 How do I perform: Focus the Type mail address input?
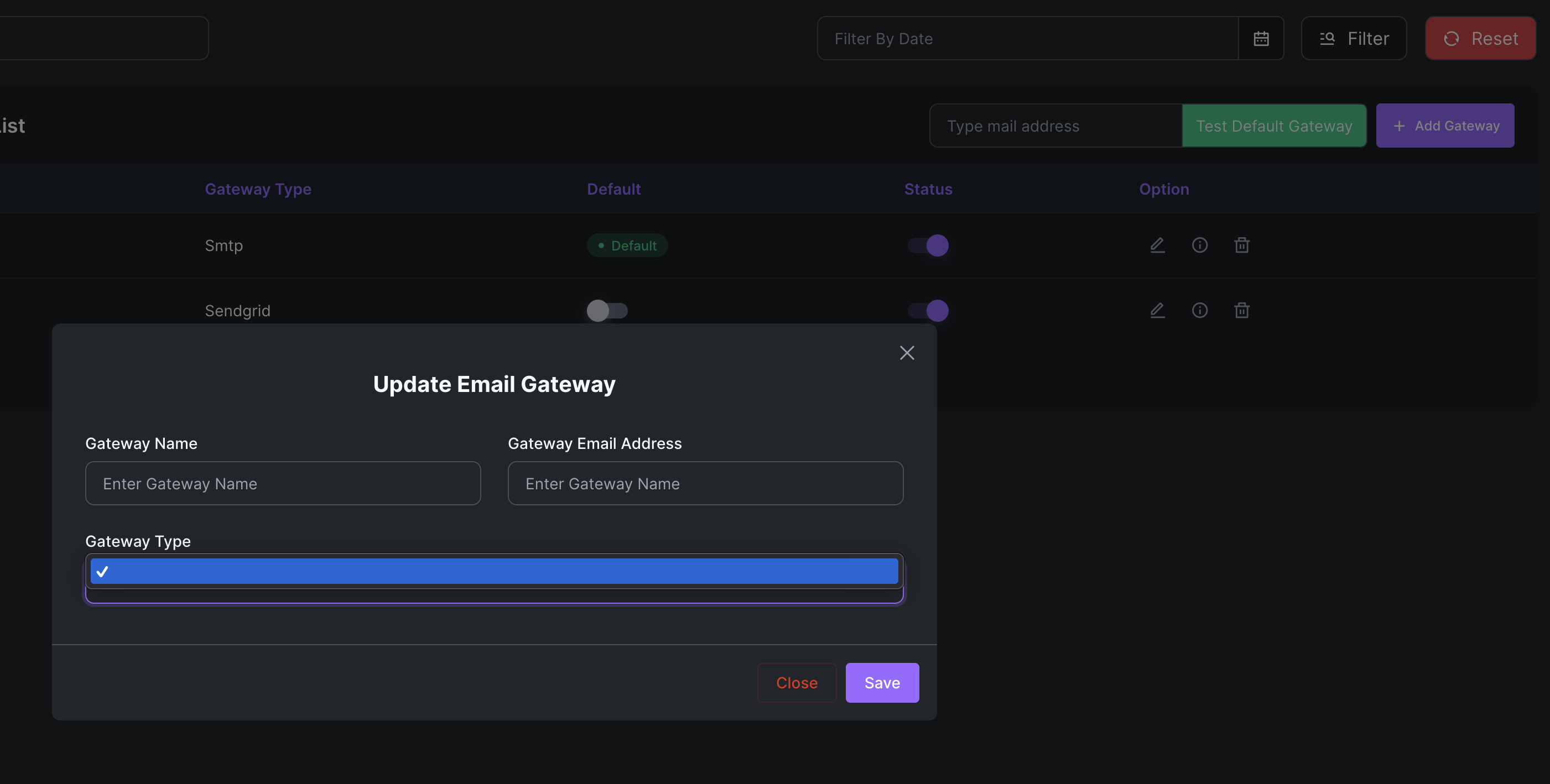click(1055, 126)
